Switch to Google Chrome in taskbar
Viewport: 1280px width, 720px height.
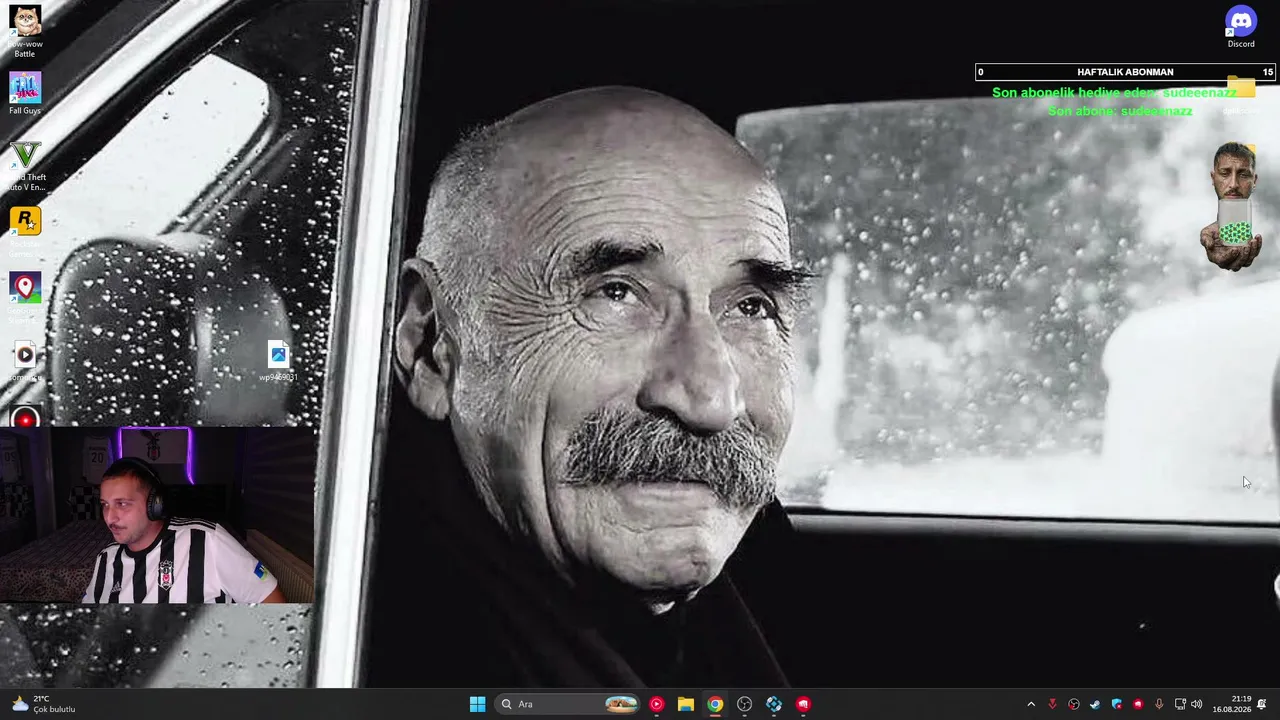[715, 704]
